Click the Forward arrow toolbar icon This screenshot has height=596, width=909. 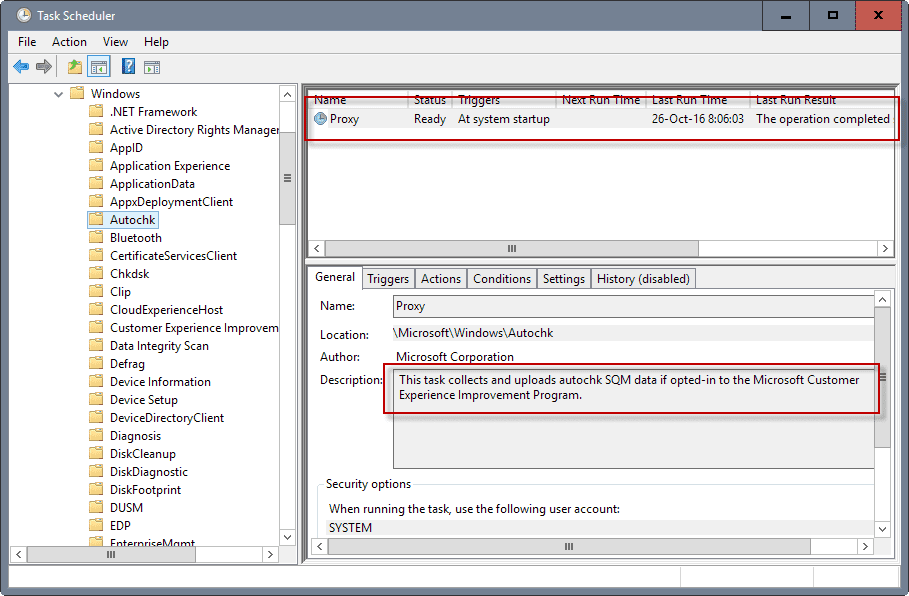coord(44,67)
